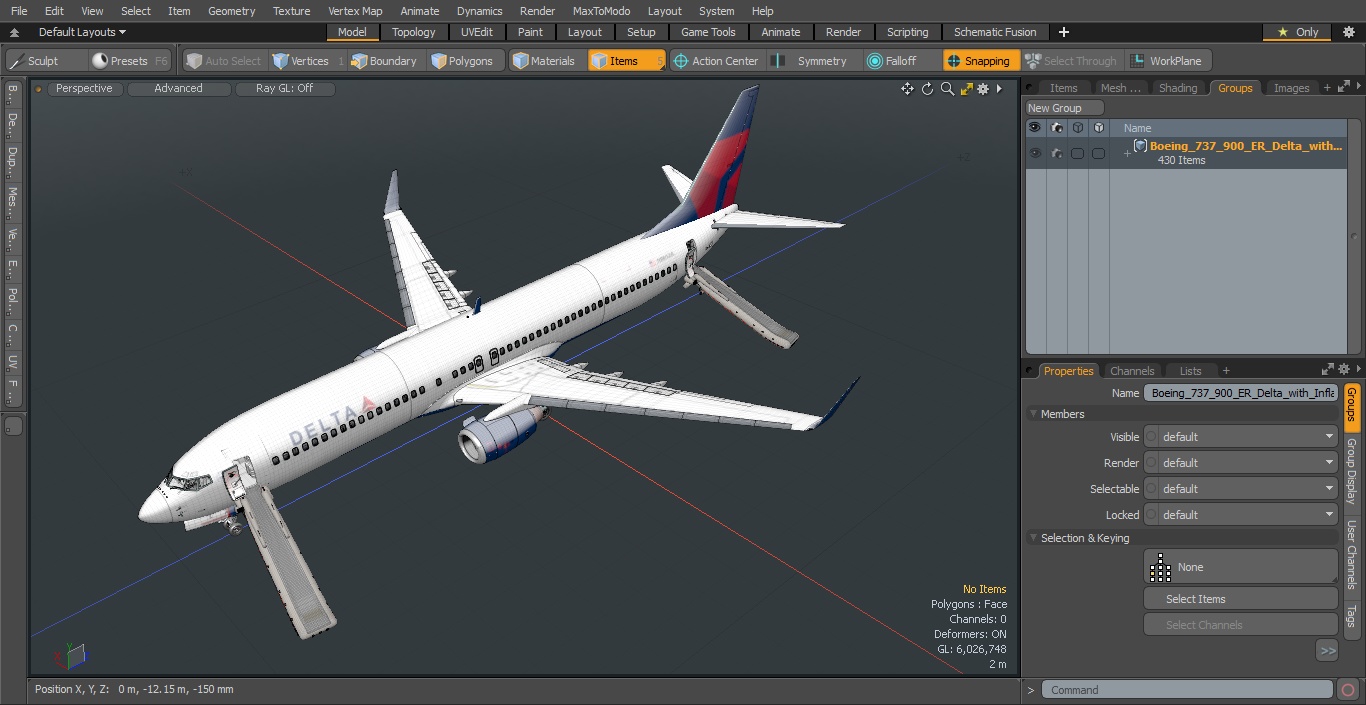Click the record button beside the Command field
Screen dimensions: 1366x705
click(1347, 690)
